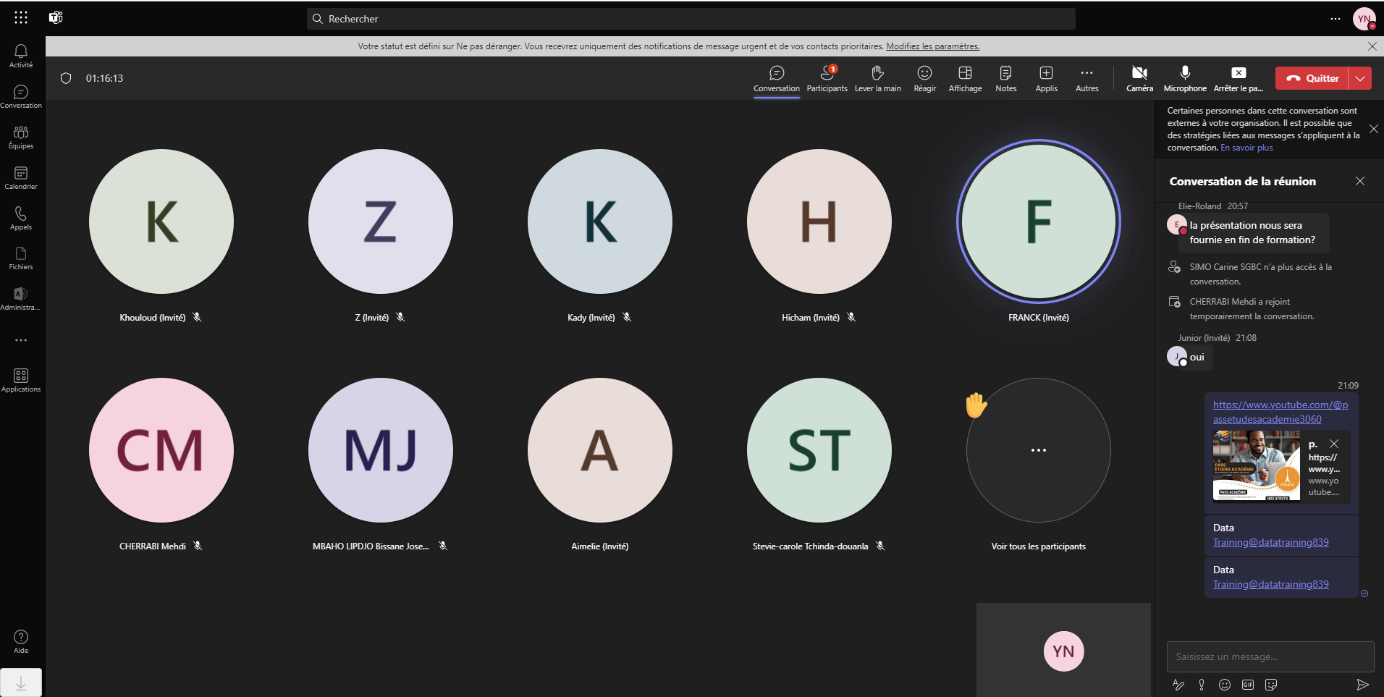Click the Modifiez les paramètres link
The width and height of the screenshot is (1384, 697).
coord(932,46)
